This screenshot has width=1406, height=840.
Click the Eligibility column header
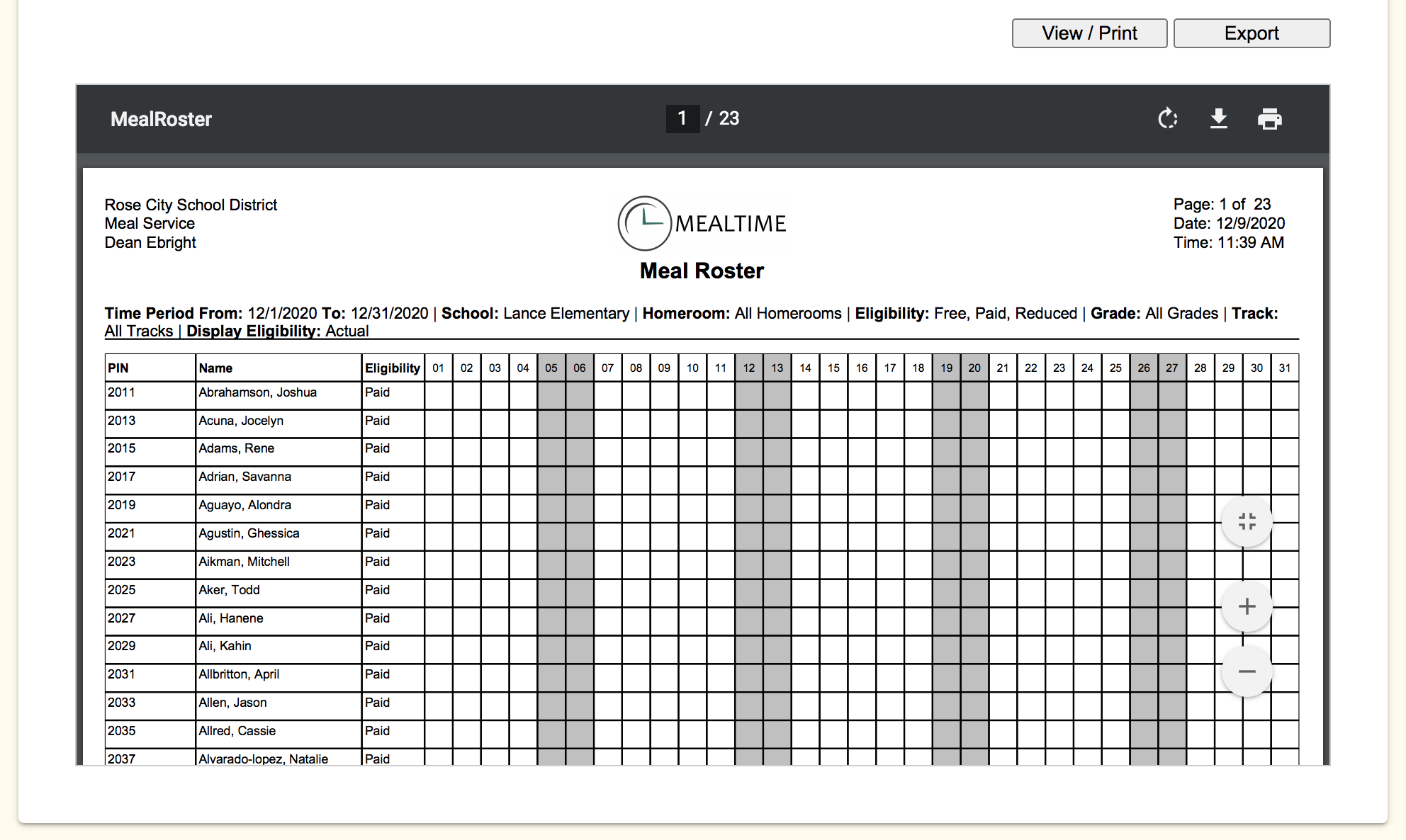click(392, 368)
